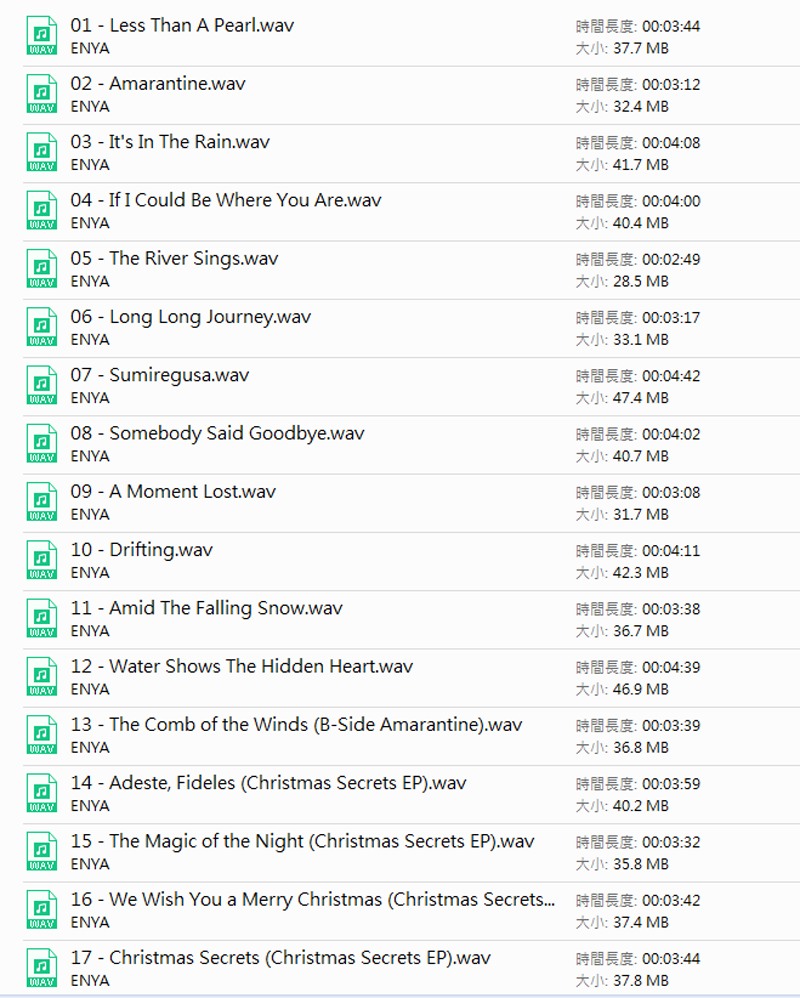Image resolution: width=800 pixels, height=998 pixels.
Task: Click the WAV icon for track 17 Christmas Secrets
Action: 41,968
